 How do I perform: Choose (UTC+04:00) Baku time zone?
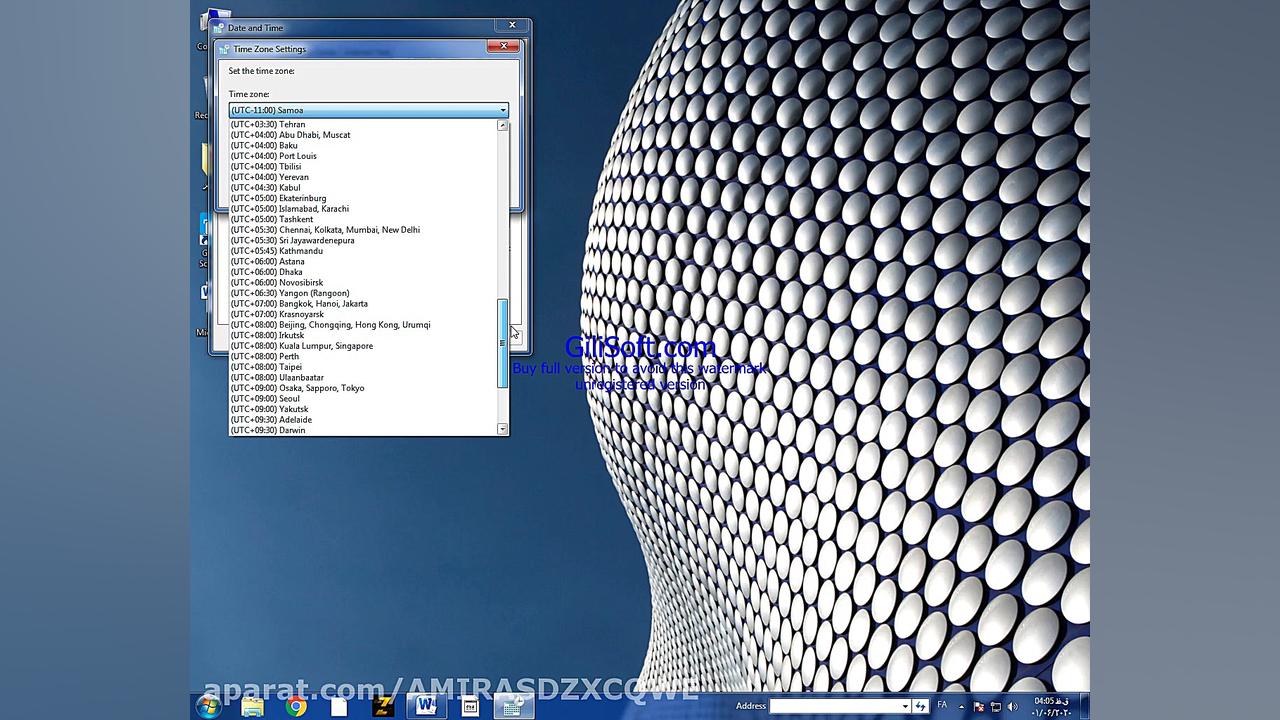click(363, 145)
